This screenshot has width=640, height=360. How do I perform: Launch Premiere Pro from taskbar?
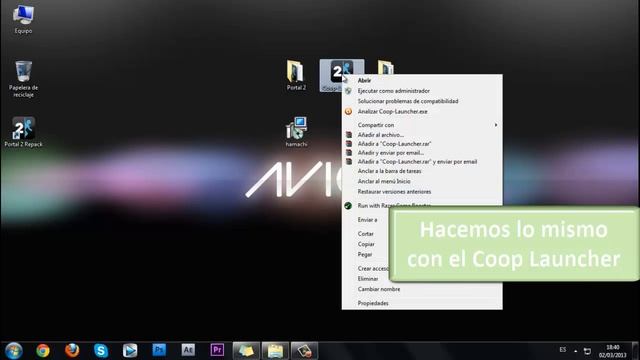(x=217, y=350)
